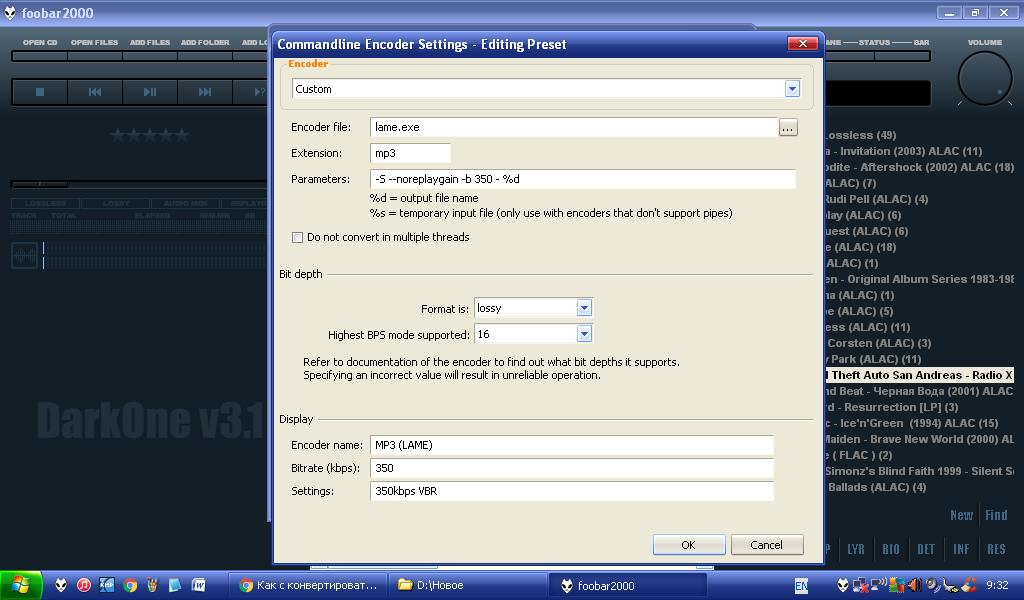Viewport: 1024px width, 600px height.
Task: Click the EN language indicator in tray
Action: [801, 585]
